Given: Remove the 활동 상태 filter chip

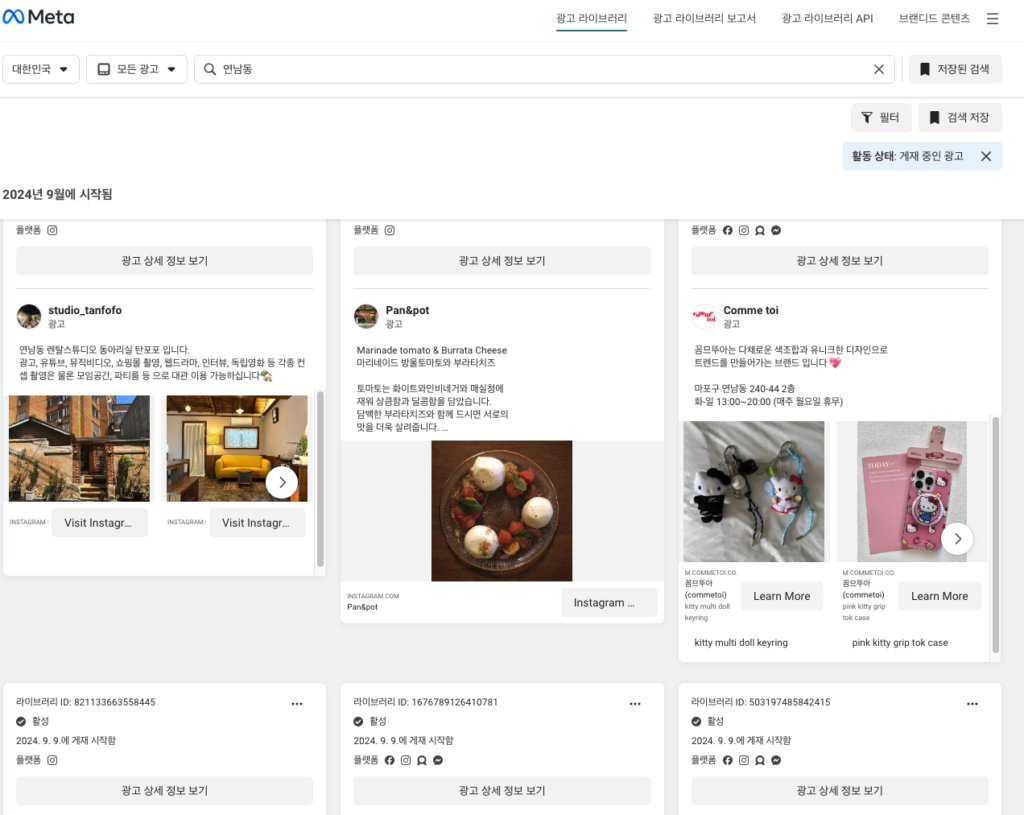Looking at the screenshot, I should pos(986,156).
